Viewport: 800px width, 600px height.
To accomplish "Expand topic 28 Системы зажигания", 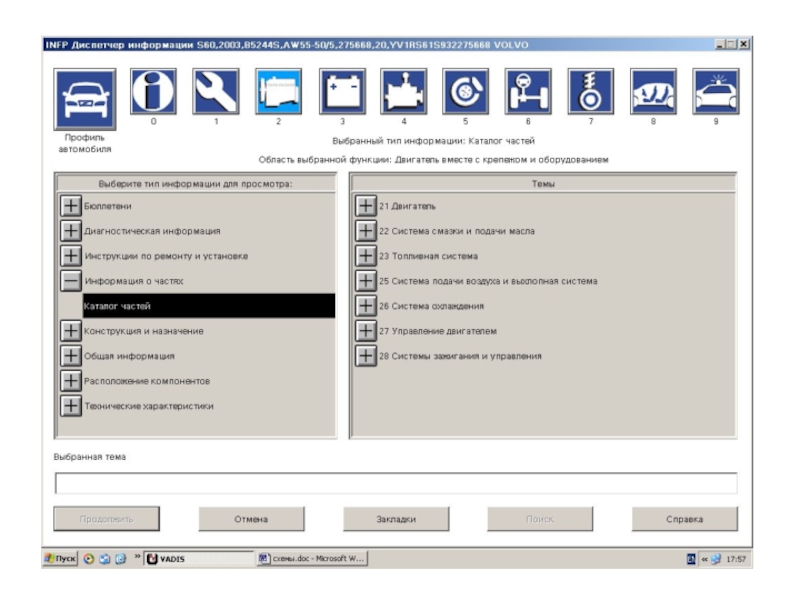I will 366,356.
